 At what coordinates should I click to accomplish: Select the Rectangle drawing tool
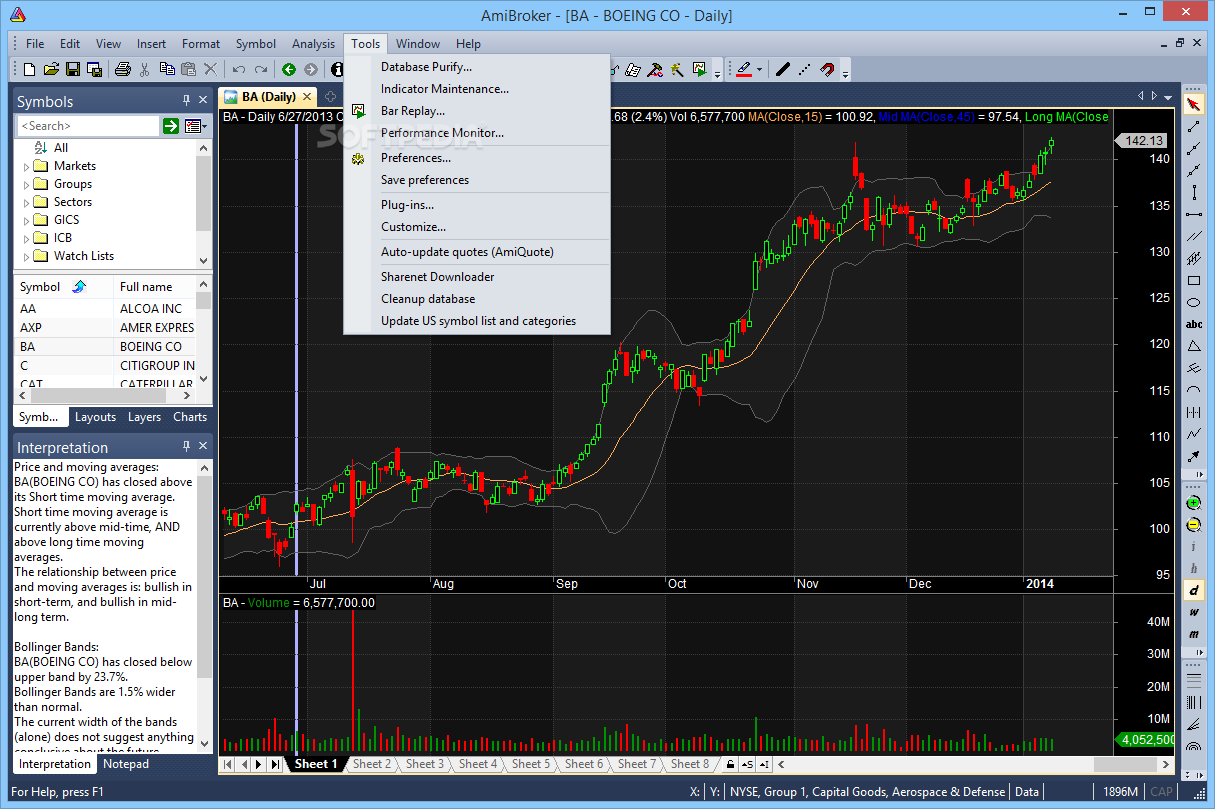pyautogui.click(x=1193, y=281)
